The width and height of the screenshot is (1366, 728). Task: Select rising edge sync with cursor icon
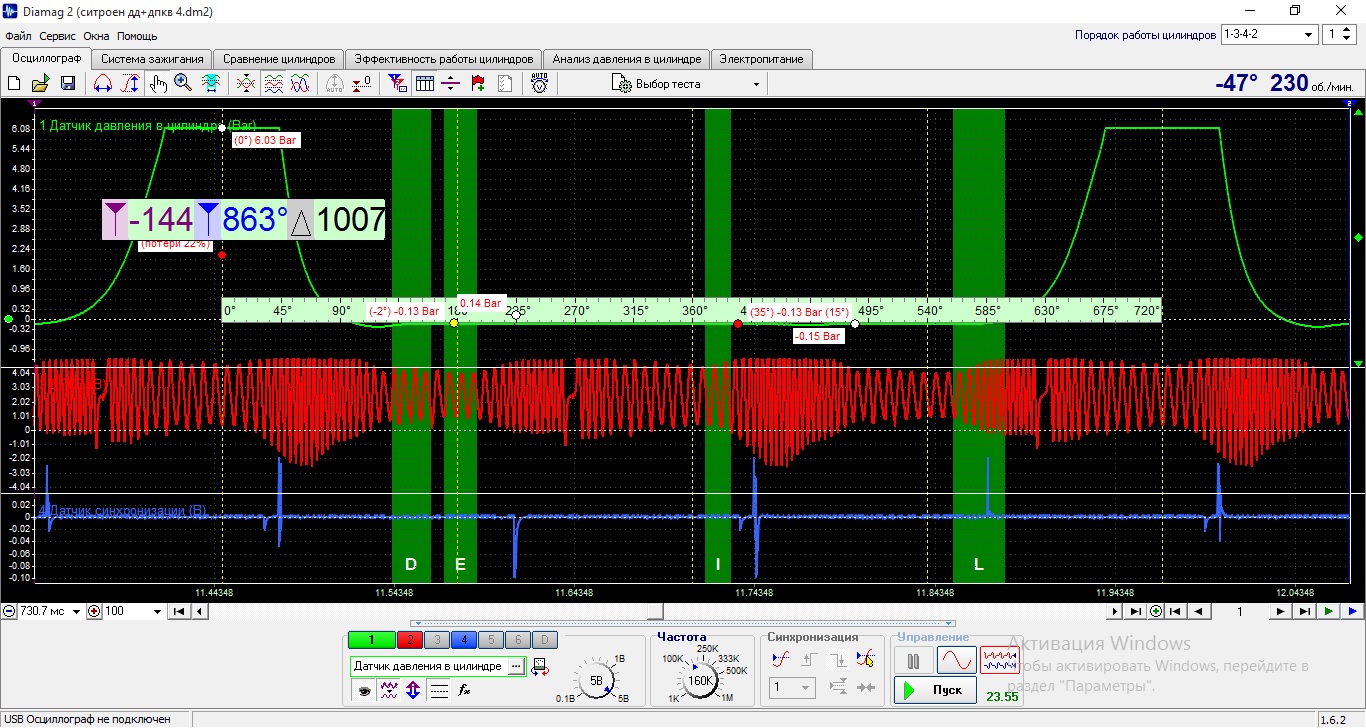(x=866, y=659)
